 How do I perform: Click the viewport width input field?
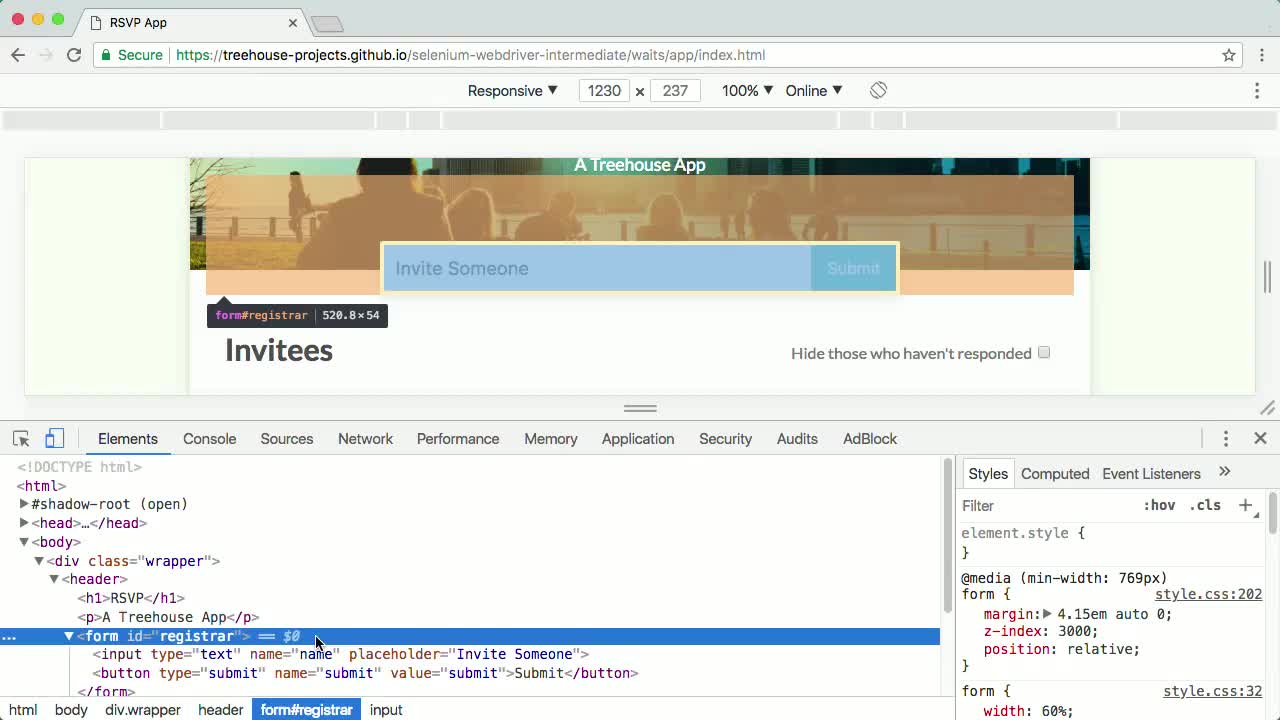click(604, 90)
